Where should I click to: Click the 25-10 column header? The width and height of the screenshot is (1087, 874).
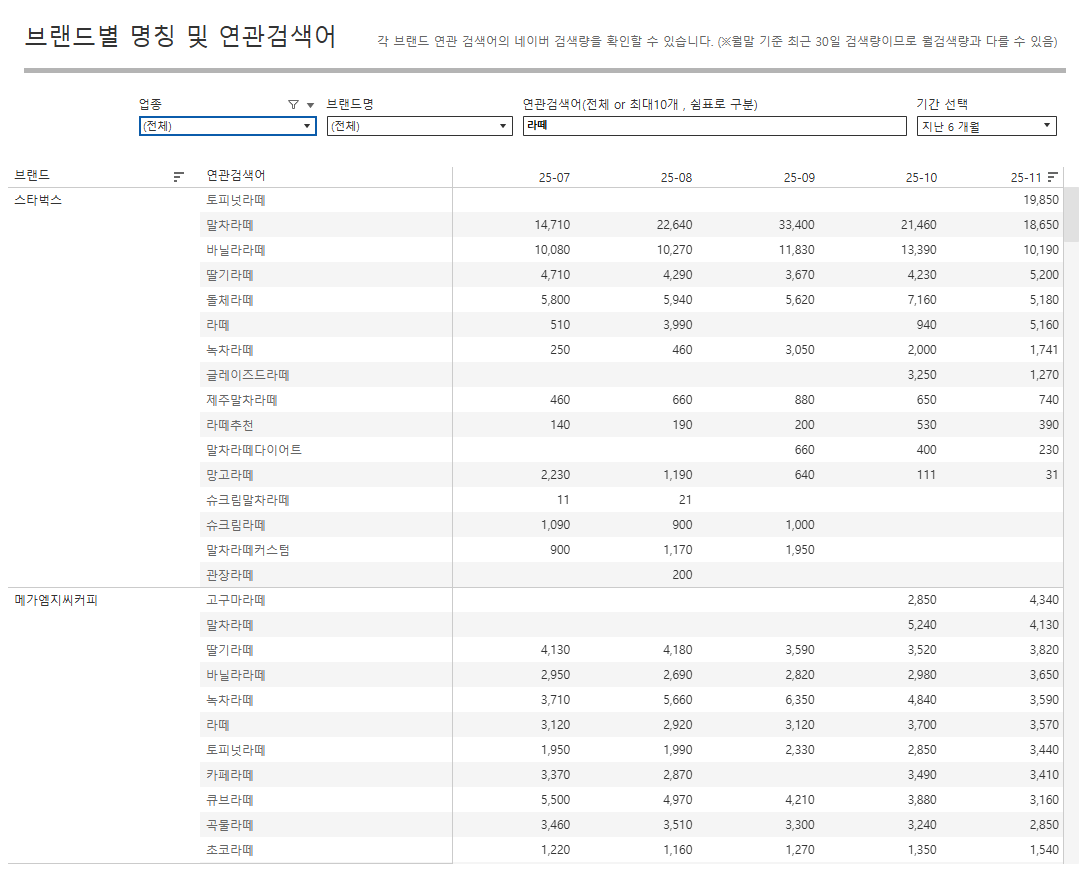click(x=921, y=178)
